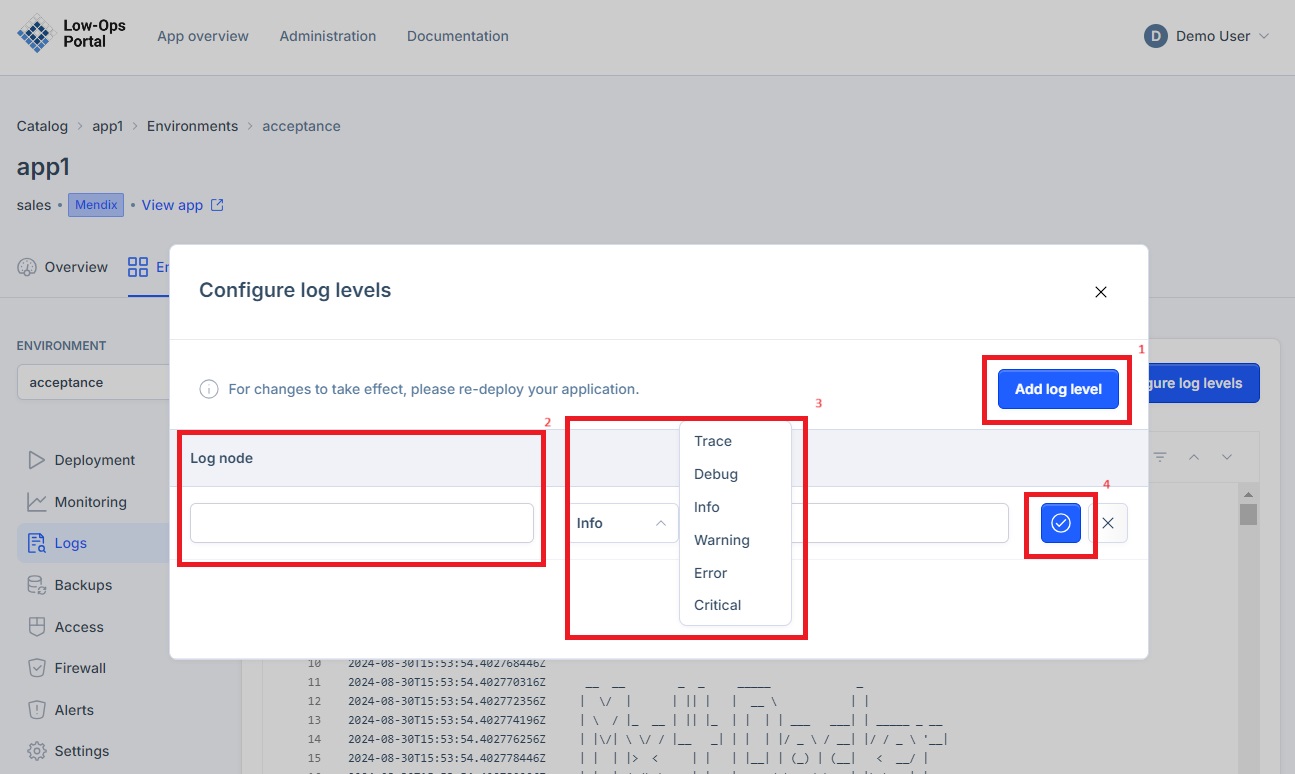Open App overview page

coord(203,36)
